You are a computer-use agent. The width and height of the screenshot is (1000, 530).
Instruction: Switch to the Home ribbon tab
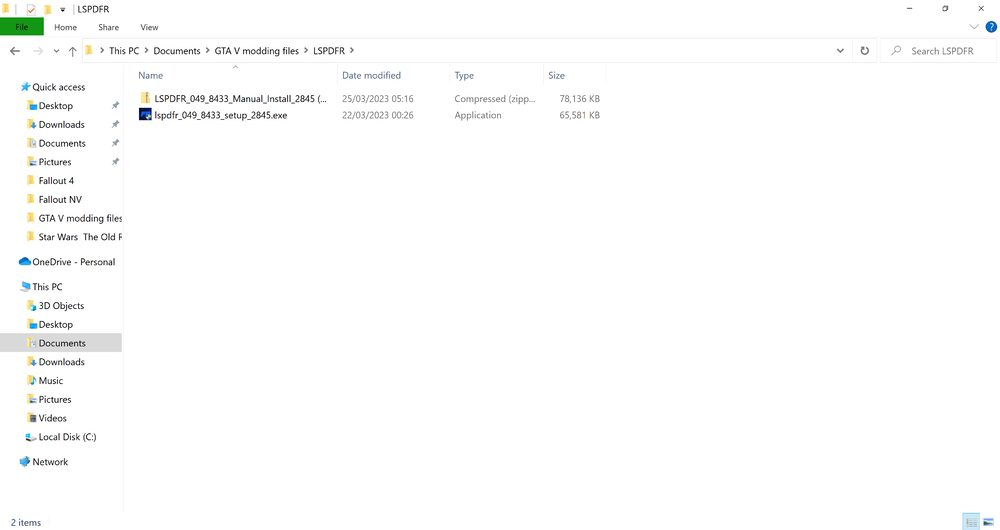click(x=65, y=27)
